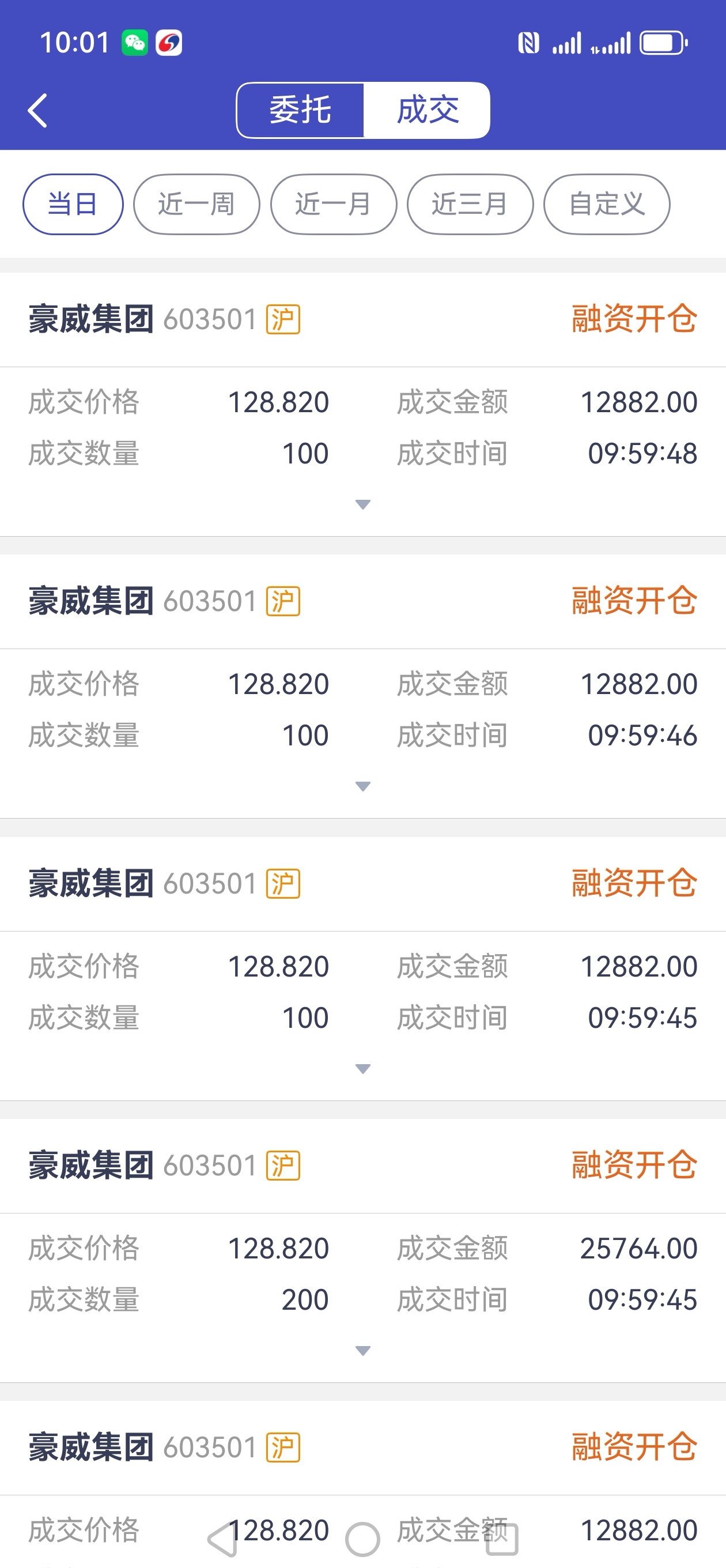The image size is (726, 1568).
Task: Tap the NFC status icon
Action: coord(528,43)
